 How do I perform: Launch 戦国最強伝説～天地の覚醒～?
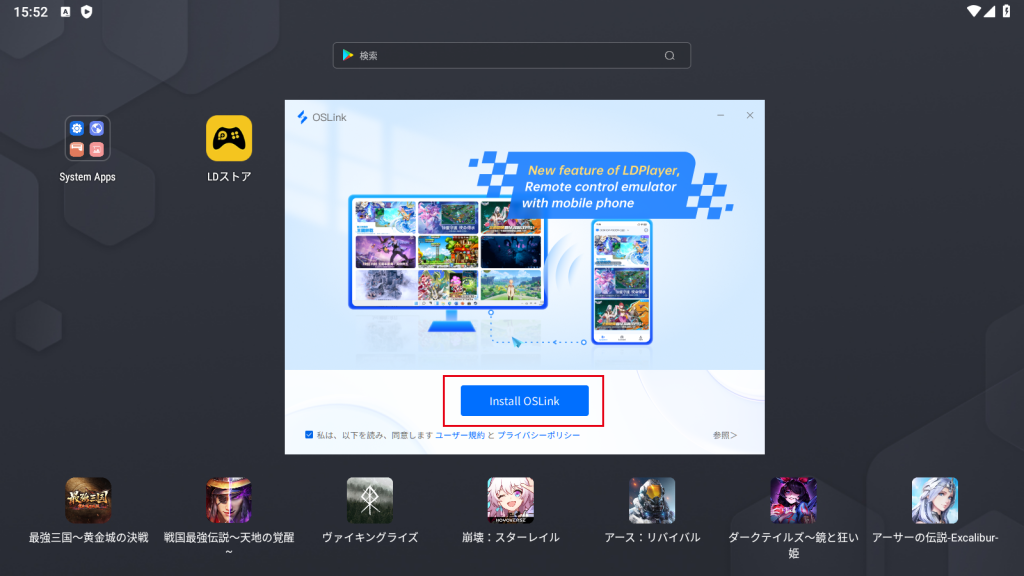tap(229, 500)
